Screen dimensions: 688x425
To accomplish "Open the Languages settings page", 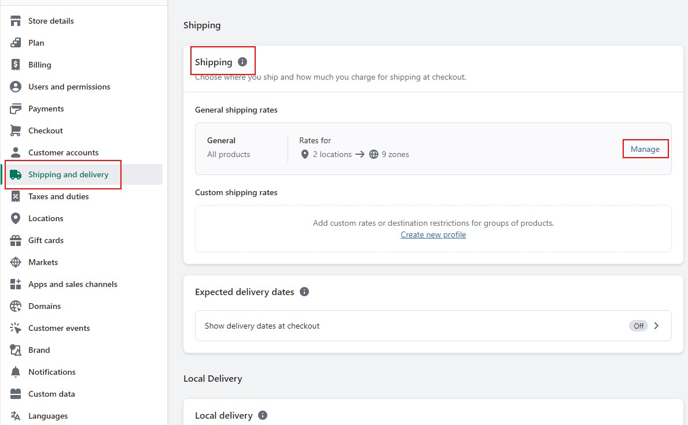I will (48, 416).
